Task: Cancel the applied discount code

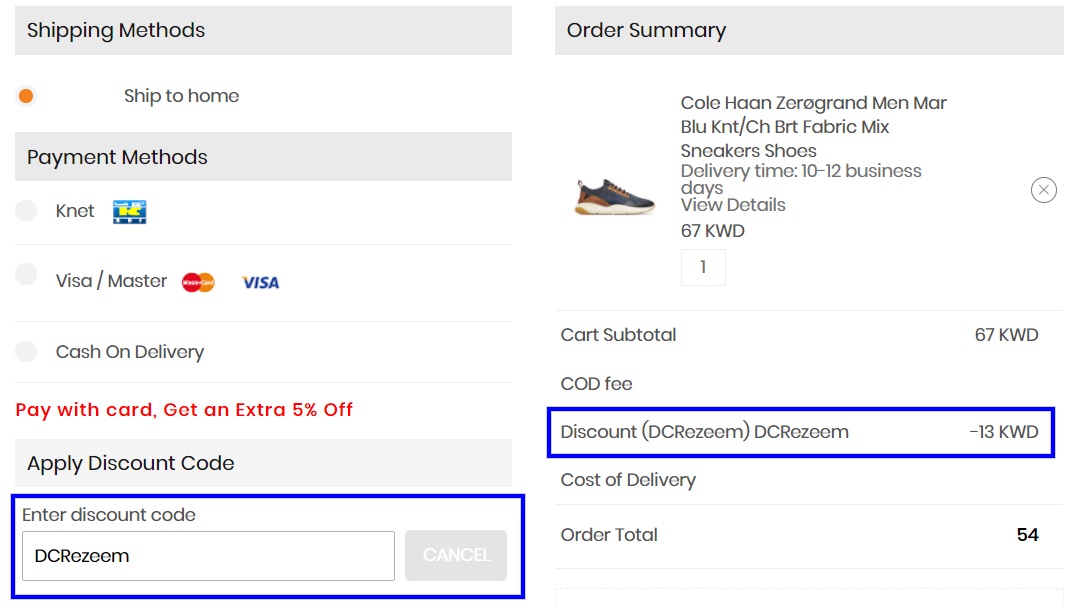Action: pyautogui.click(x=455, y=555)
